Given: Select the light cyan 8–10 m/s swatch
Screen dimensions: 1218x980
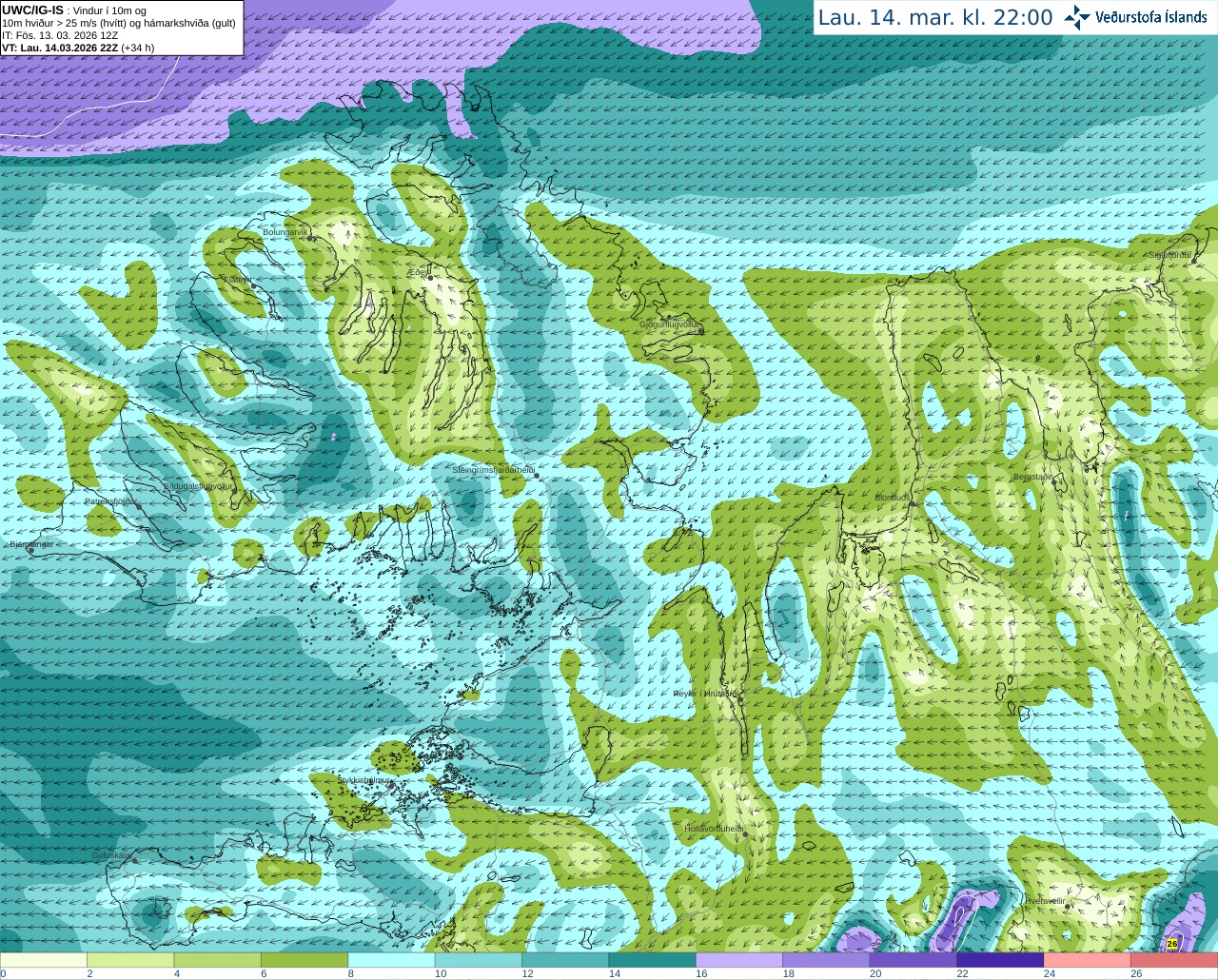Looking at the screenshot, I should 391,960.
